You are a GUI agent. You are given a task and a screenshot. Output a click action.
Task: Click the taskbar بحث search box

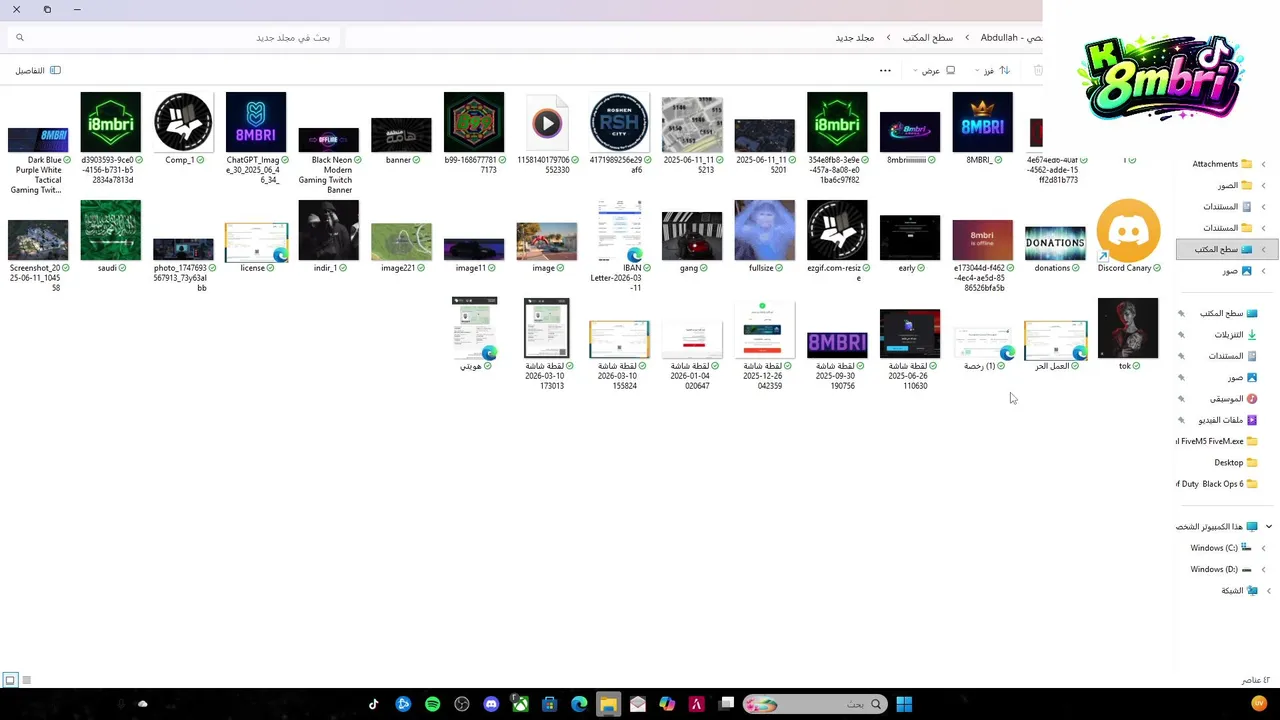click(x=815, y=704)
